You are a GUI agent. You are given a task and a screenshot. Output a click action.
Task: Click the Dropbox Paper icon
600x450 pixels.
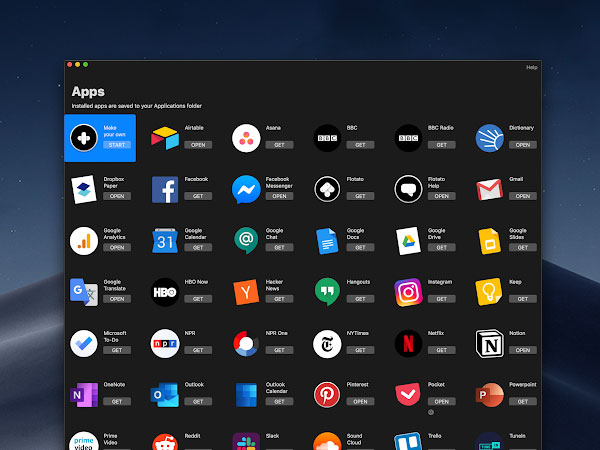(x=84, y=189)
